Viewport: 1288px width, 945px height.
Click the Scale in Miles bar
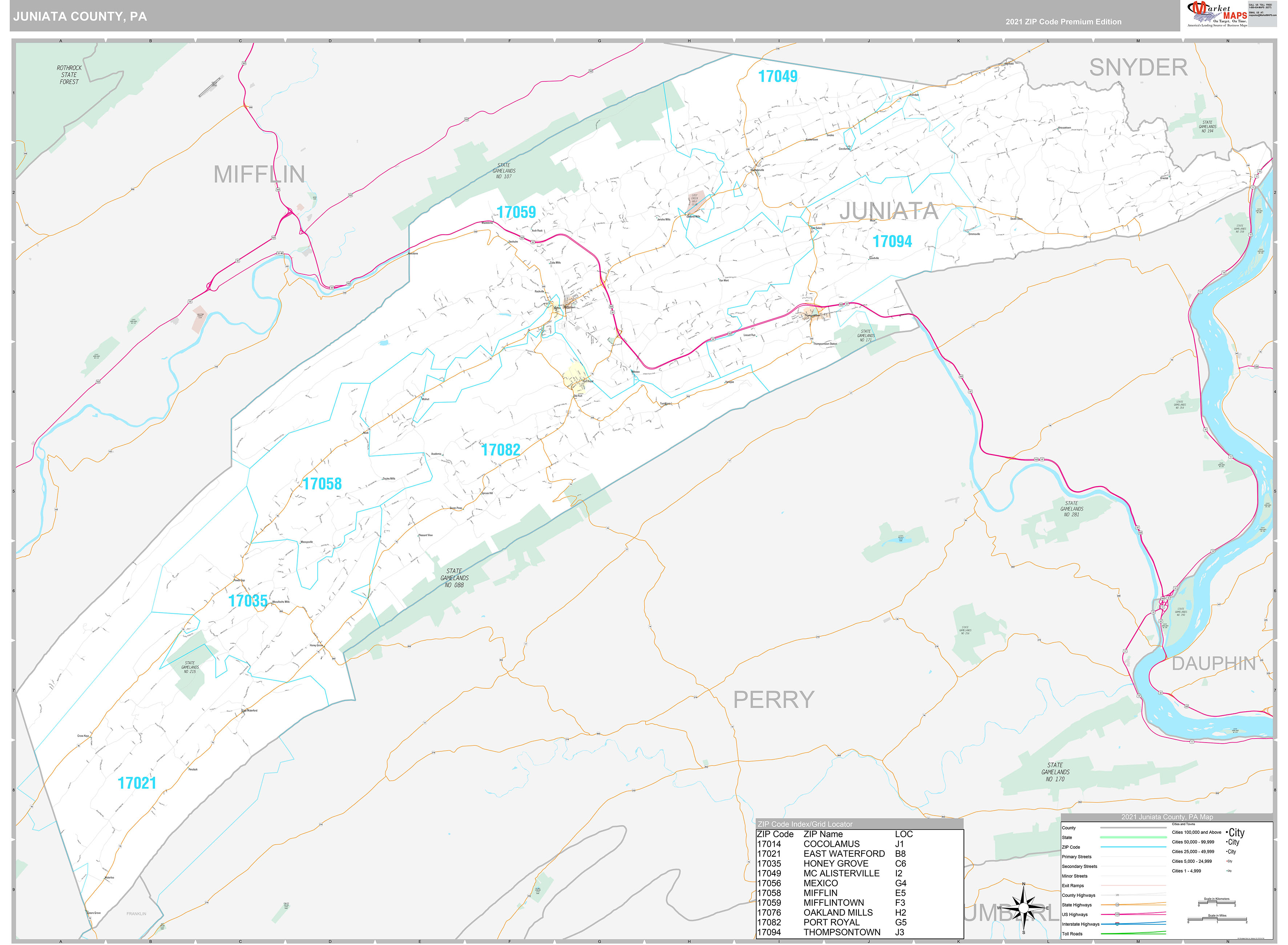1217,920
